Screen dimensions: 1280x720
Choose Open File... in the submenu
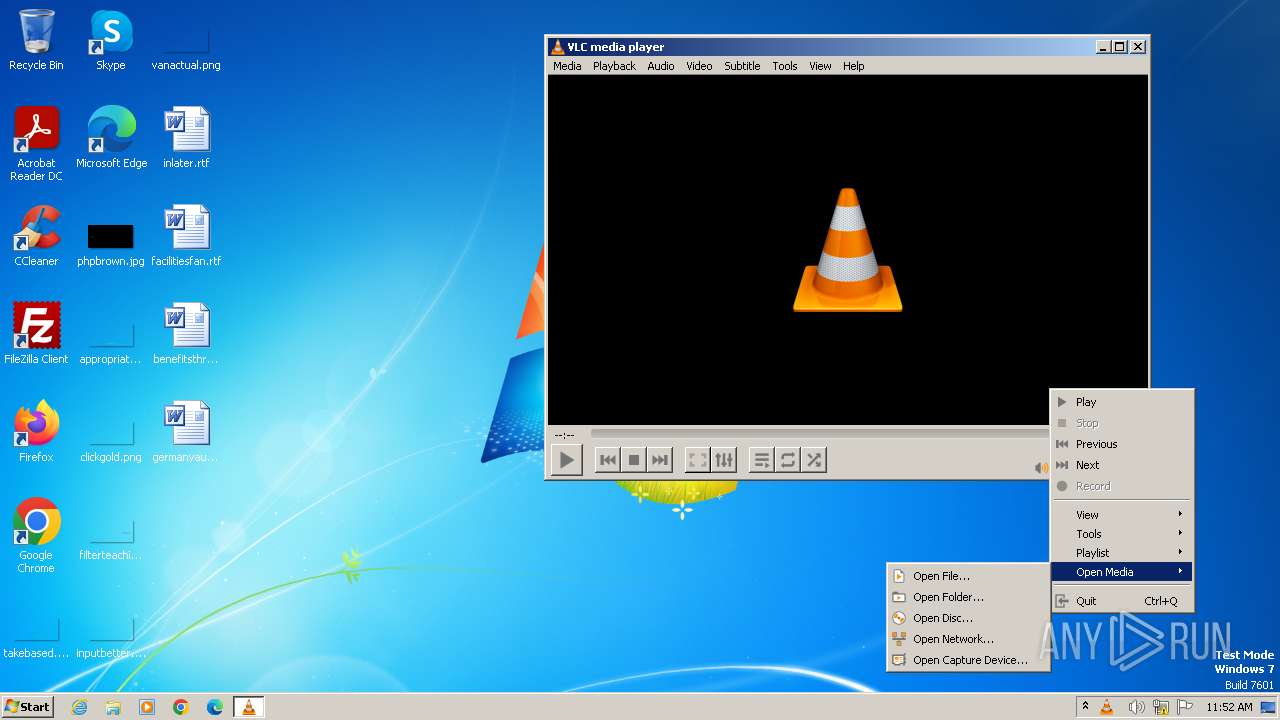coord(967,576)
